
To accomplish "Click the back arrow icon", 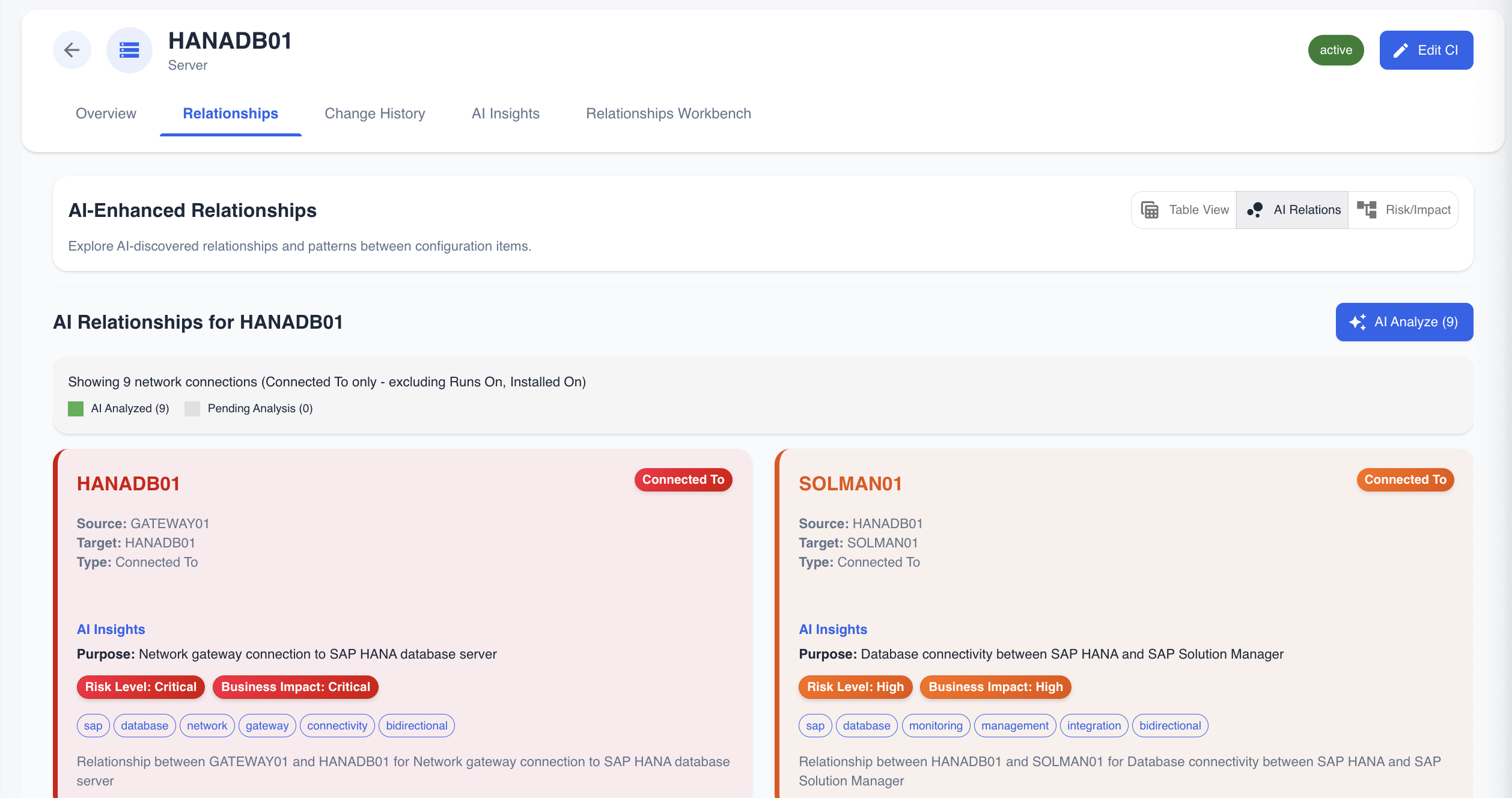I will (x=72, y=50).
